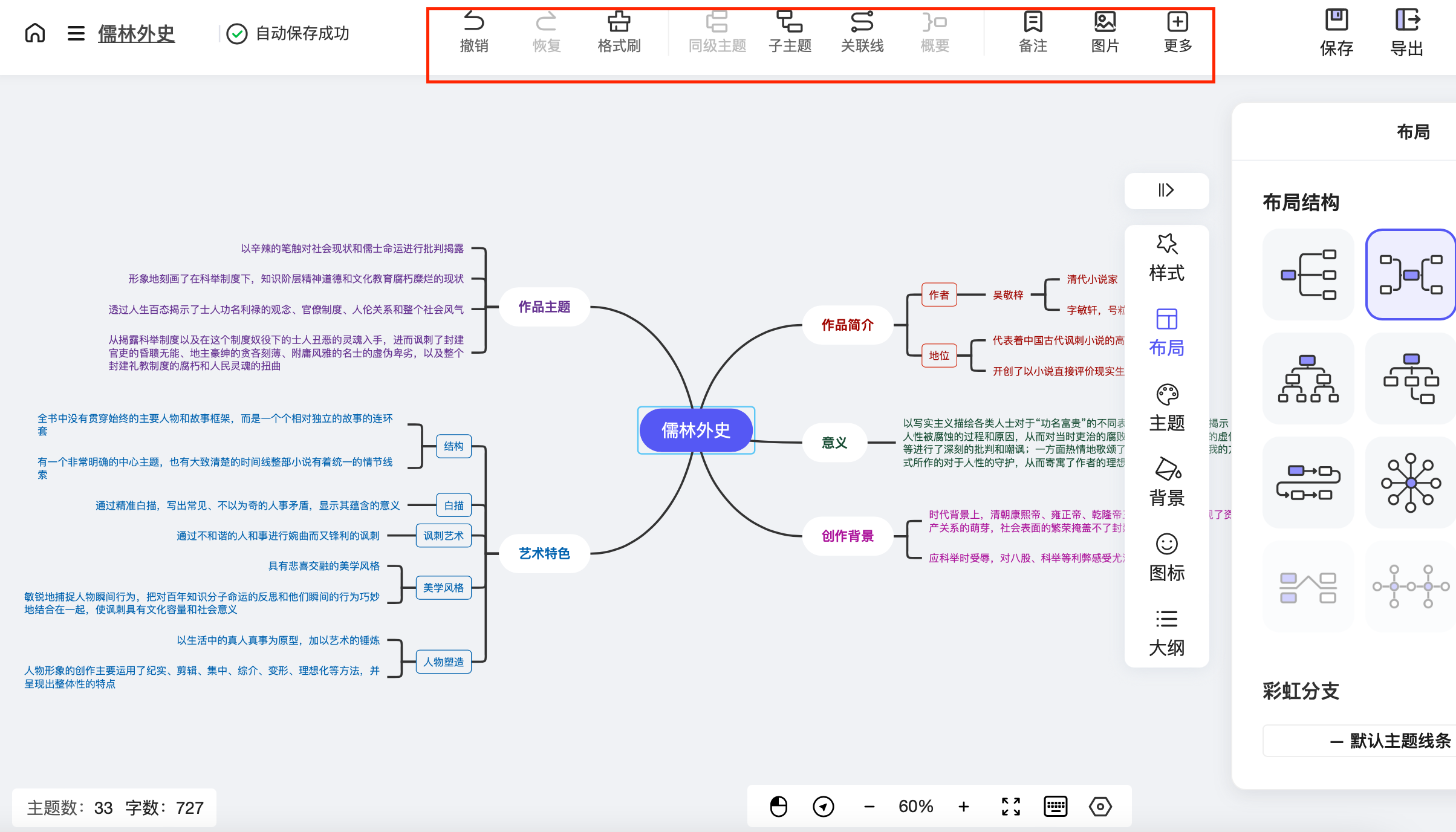1456x832 pixels.
Task: Collapse the right side panel
Action: coord(1166,190)
